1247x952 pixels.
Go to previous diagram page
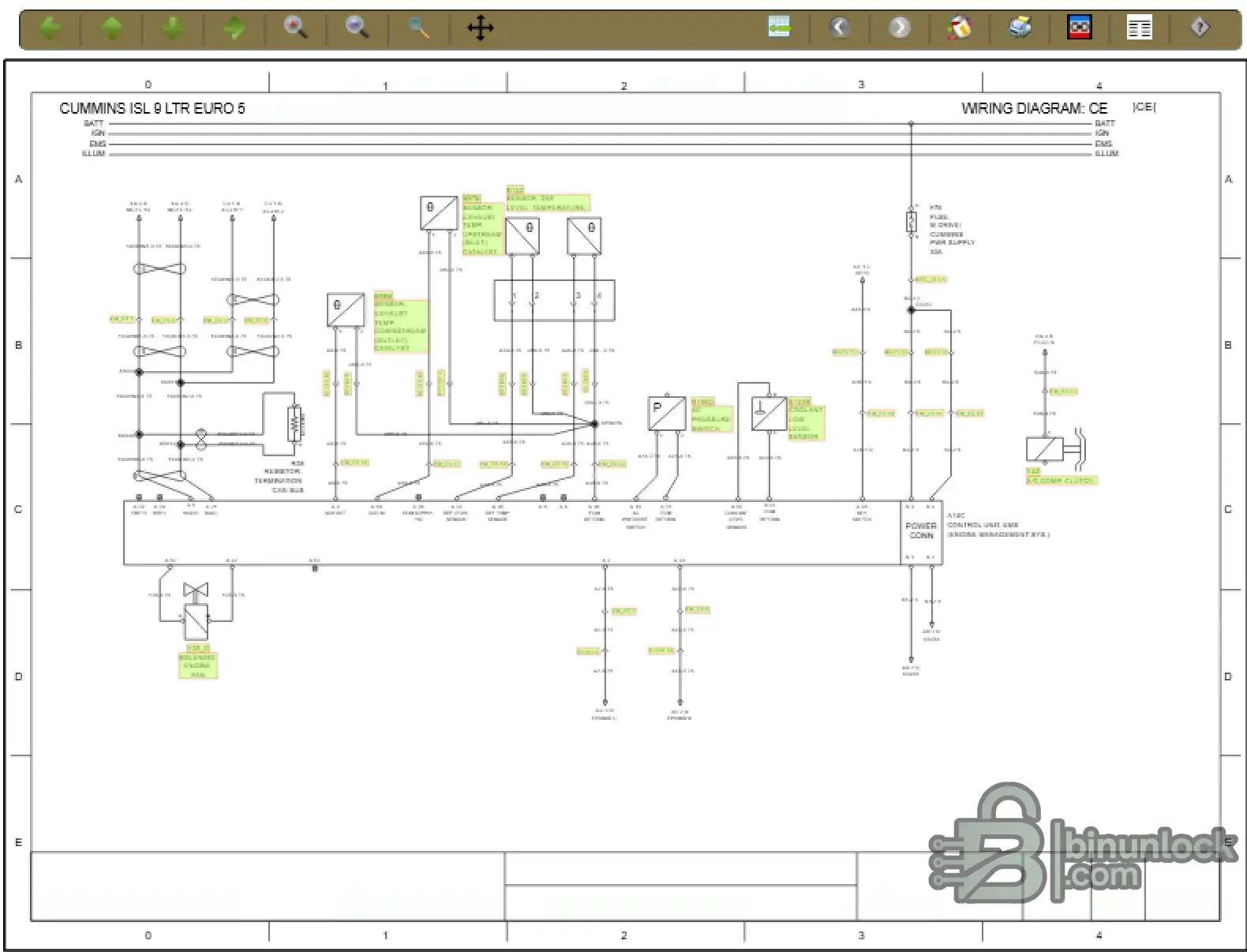click(x=840, y=28)
